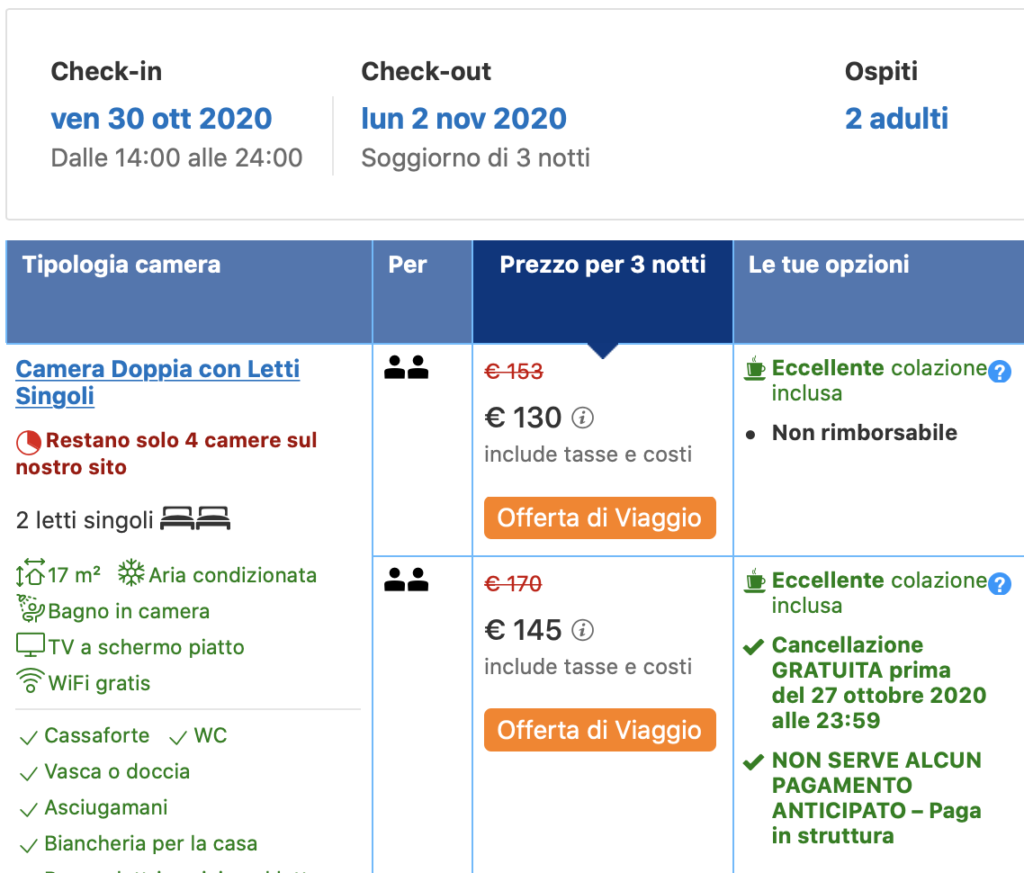Click info icon next to € 130
The width and height of the screenshot is (1024, 873).
tap(583, 417)
